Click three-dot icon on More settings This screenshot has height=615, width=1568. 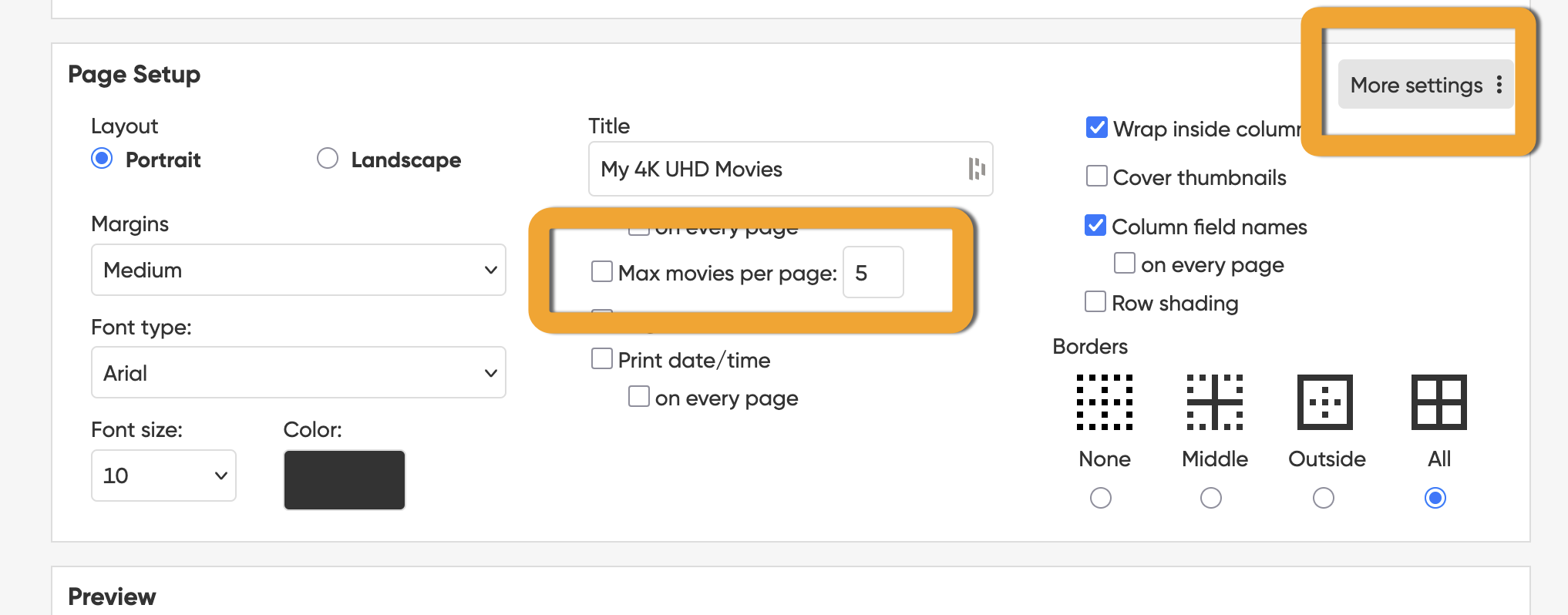(x=1499, y=85)
